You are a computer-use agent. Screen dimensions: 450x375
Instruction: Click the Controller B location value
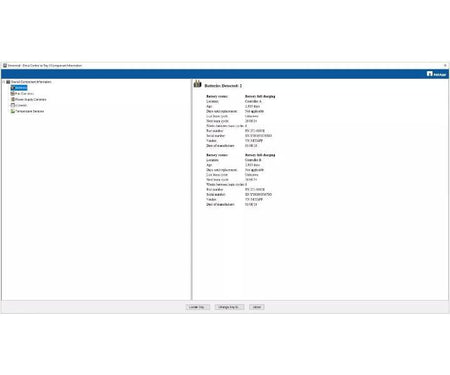(253, 160)
